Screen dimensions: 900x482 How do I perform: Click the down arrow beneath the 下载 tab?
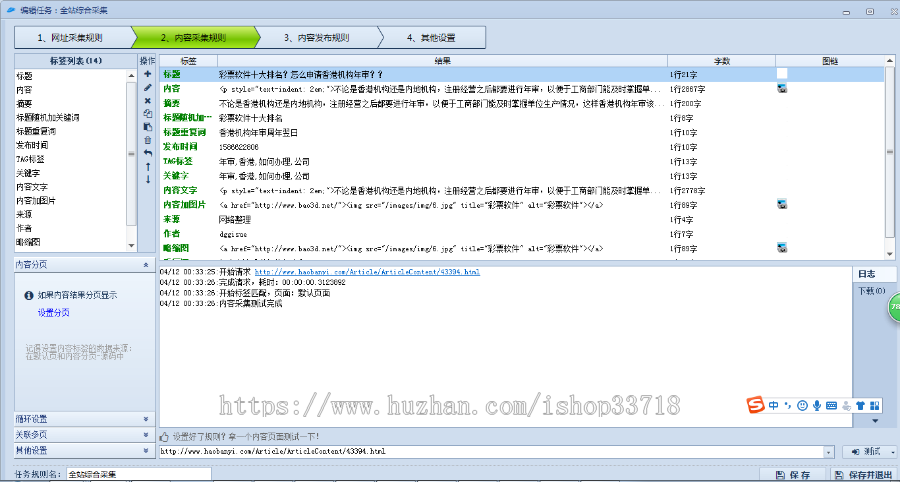[x=875, y=421]
